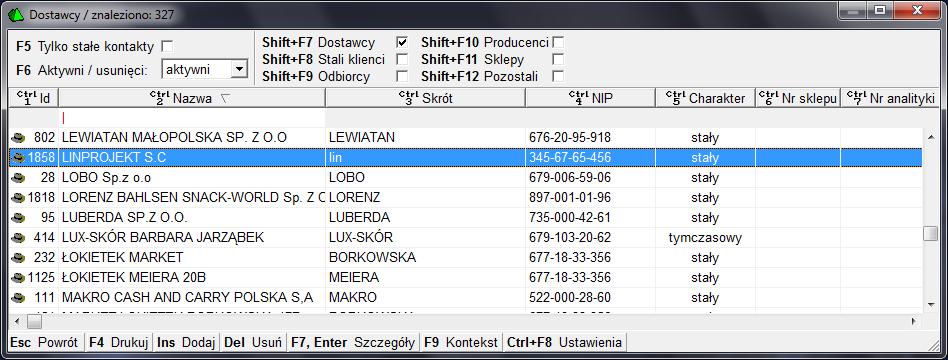Sort by the Nr analityki column header
Image resolution: width=948 pixels, height=360 pixels.
point(890,98)
